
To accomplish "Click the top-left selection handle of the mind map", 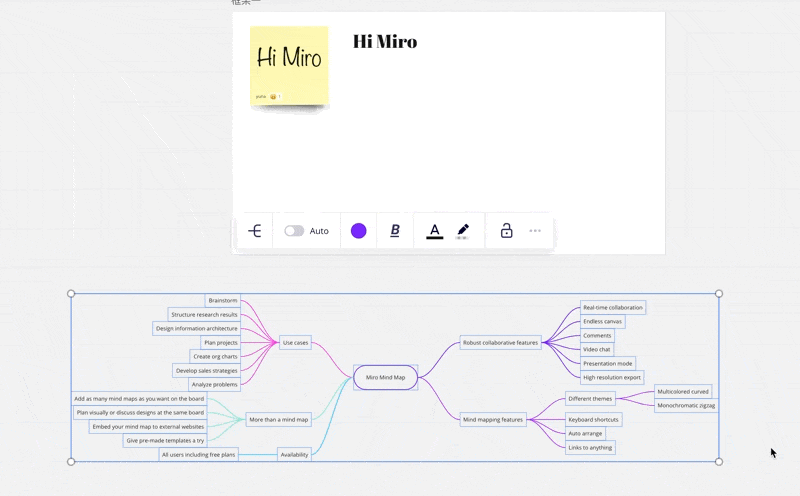I will click(x=71, y=293).
